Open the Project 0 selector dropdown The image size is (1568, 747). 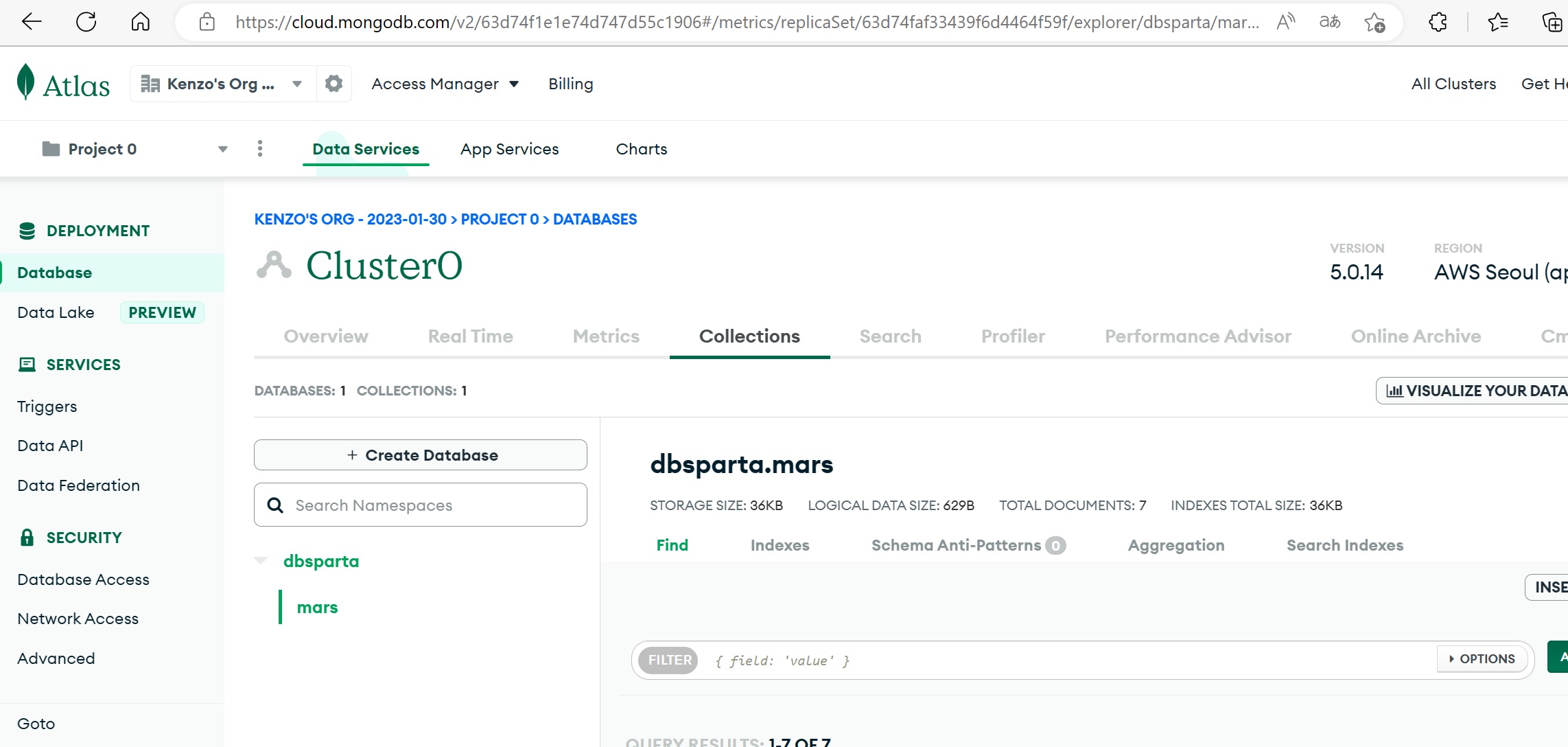(136, 149)
